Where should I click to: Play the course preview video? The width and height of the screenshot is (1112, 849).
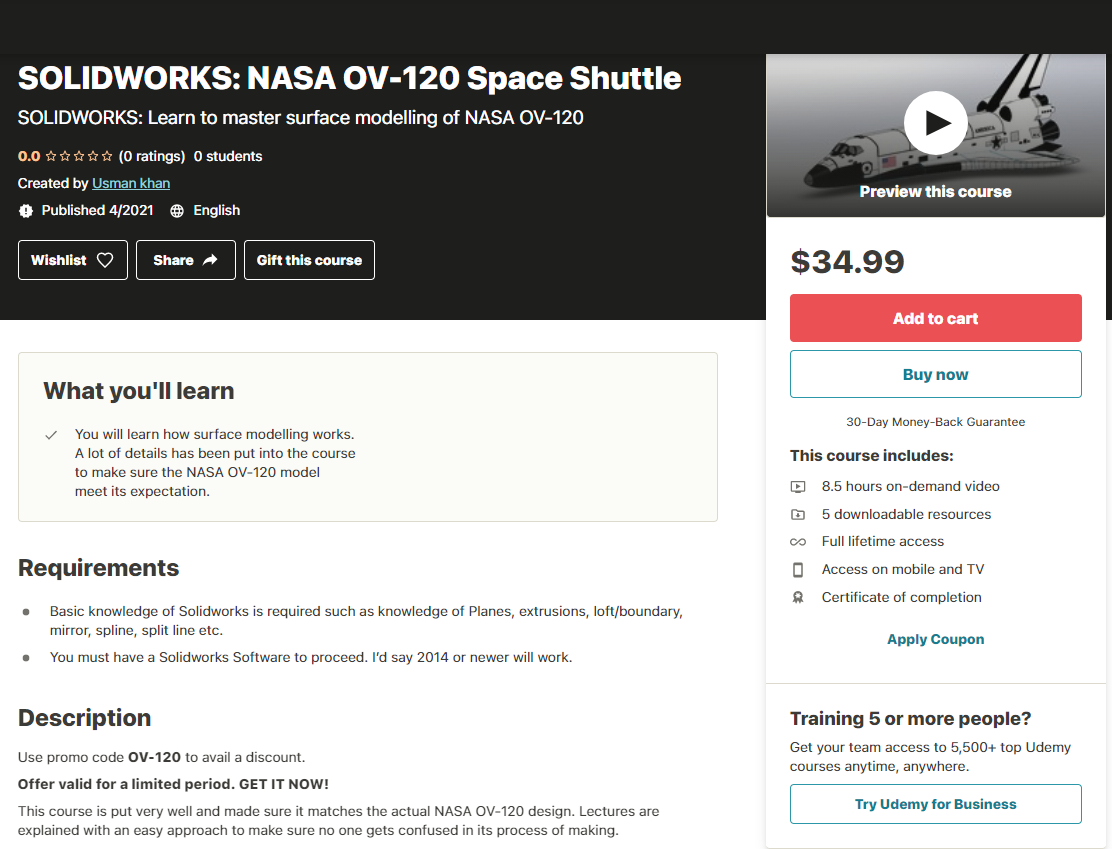935,123
